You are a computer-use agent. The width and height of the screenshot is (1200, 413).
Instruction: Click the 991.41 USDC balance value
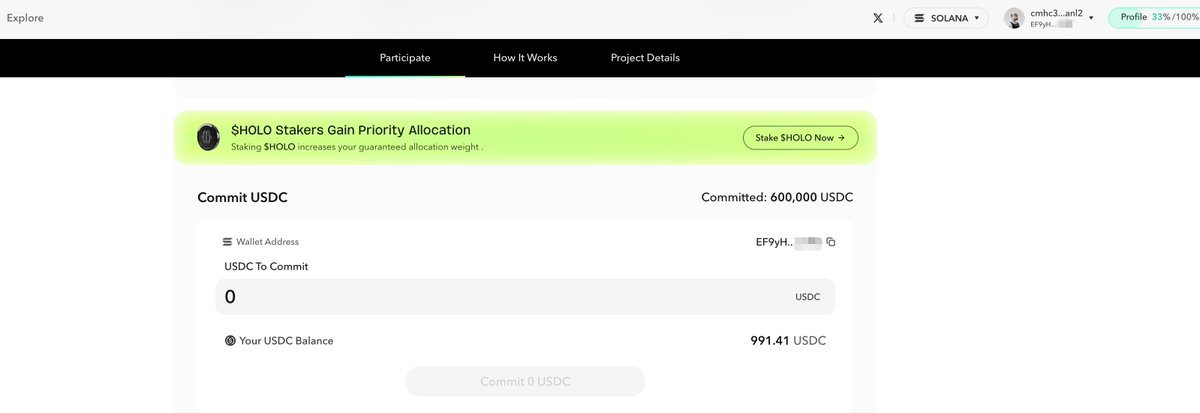(x=788, y=341)
